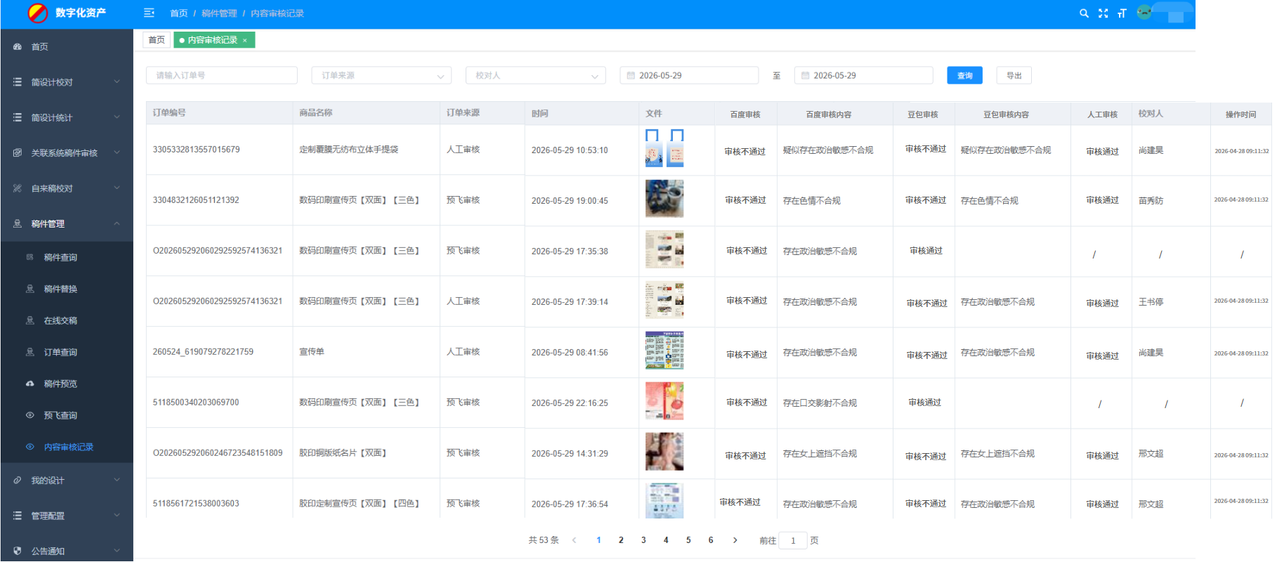
Task: Click the 稿件查询 submenu icon
Action: tap(30, 257)
